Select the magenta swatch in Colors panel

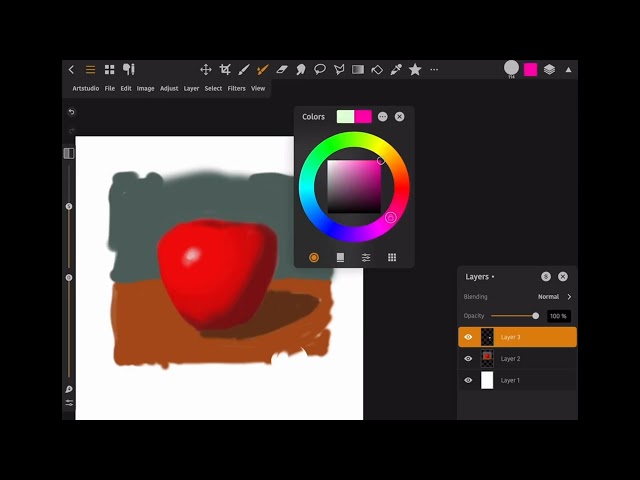tap(363, 116)
